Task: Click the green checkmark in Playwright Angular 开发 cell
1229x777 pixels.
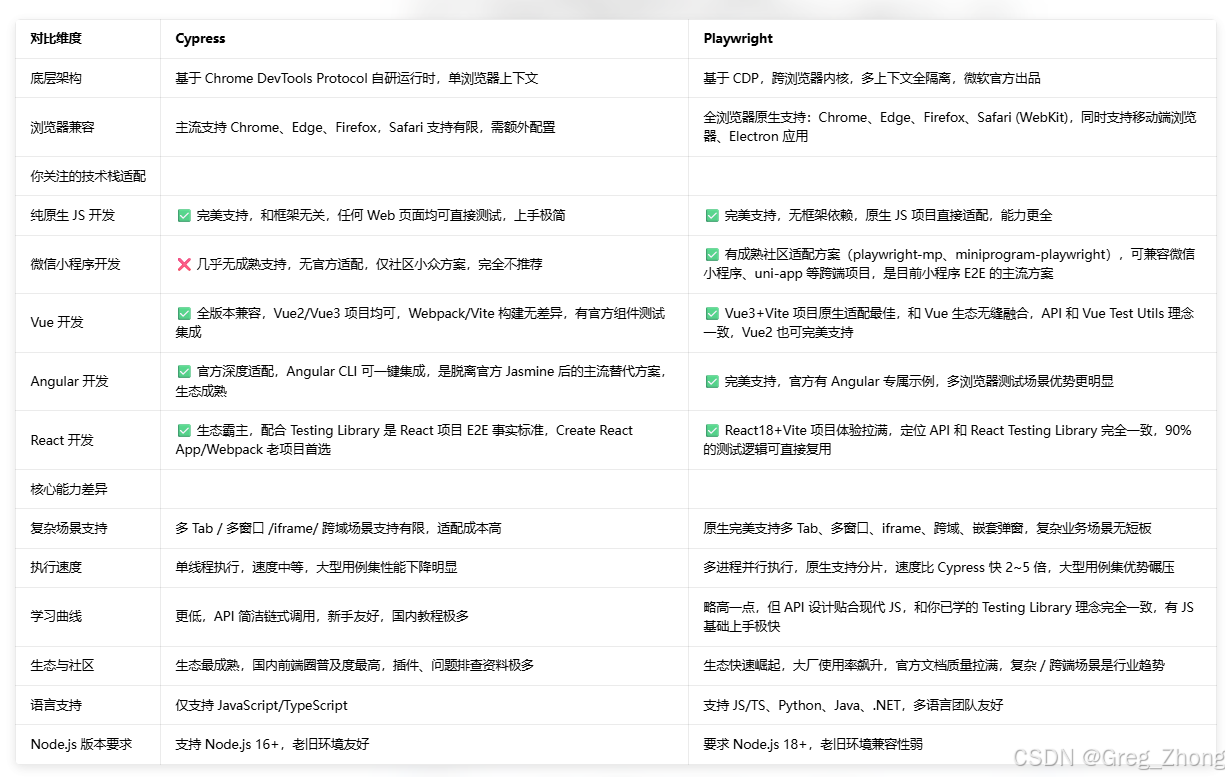Action: (x=712, y=381)
